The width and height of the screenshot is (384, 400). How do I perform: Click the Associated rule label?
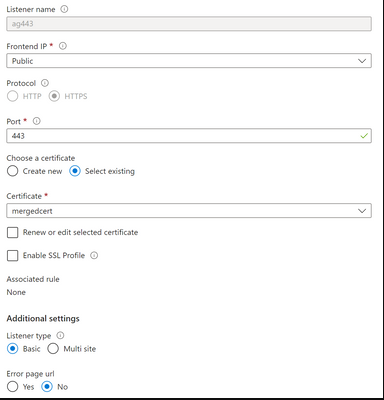33,279
